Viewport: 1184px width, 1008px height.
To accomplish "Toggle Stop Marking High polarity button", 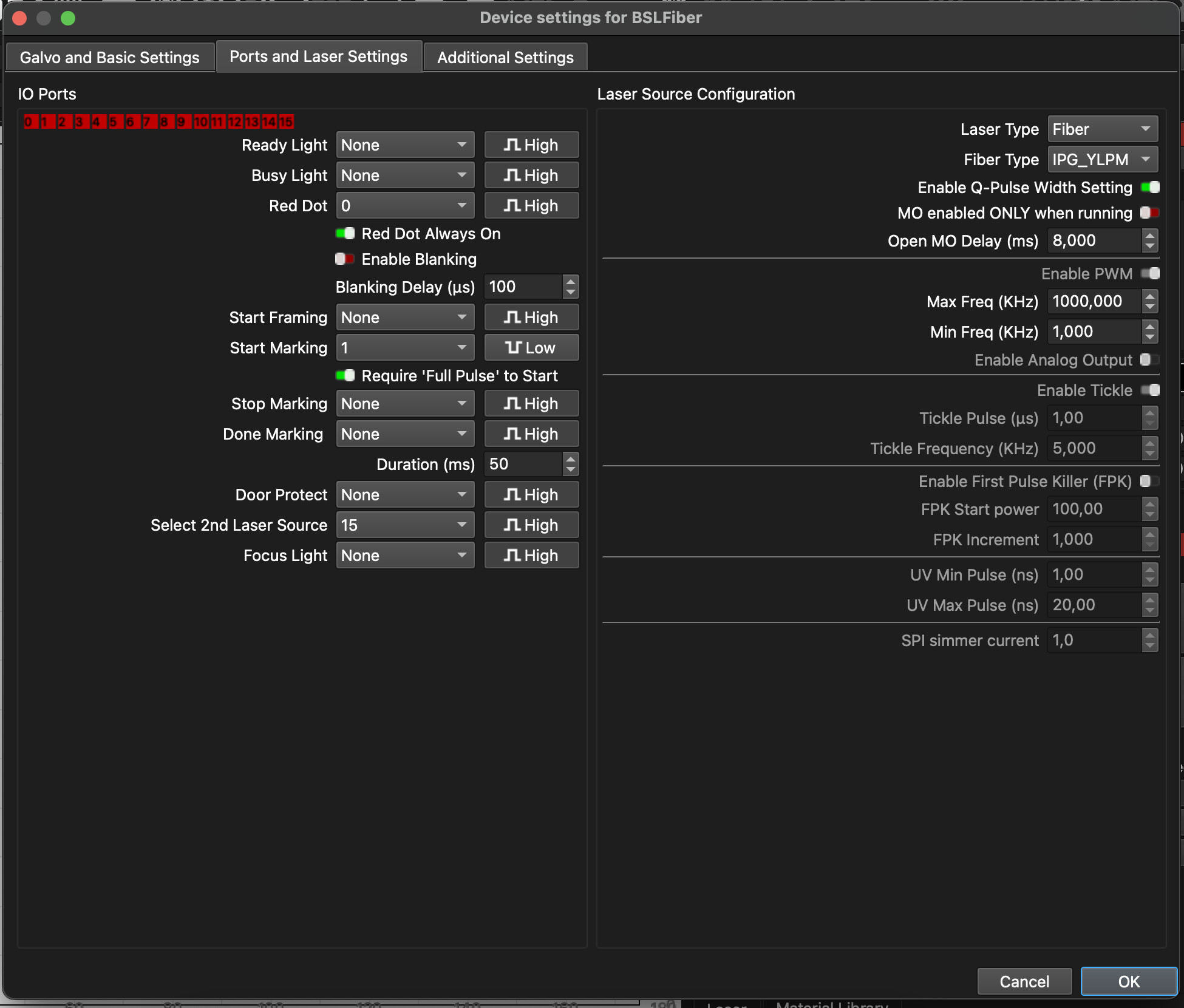I will coord(531,404).
